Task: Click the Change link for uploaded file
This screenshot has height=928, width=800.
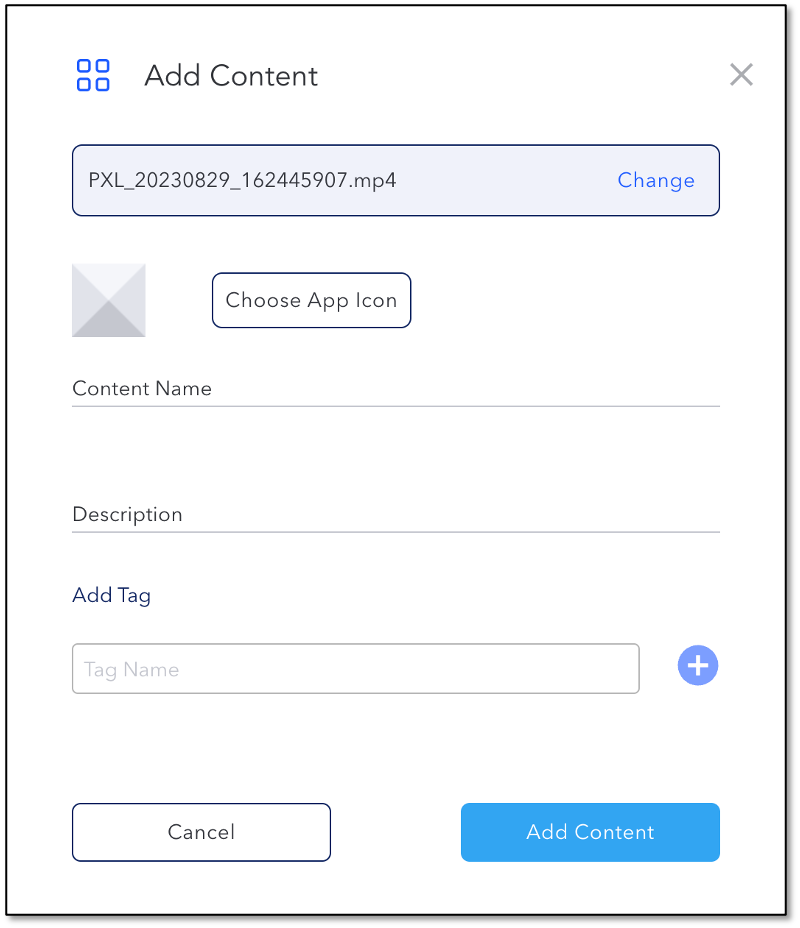Action: click(656, 180)
